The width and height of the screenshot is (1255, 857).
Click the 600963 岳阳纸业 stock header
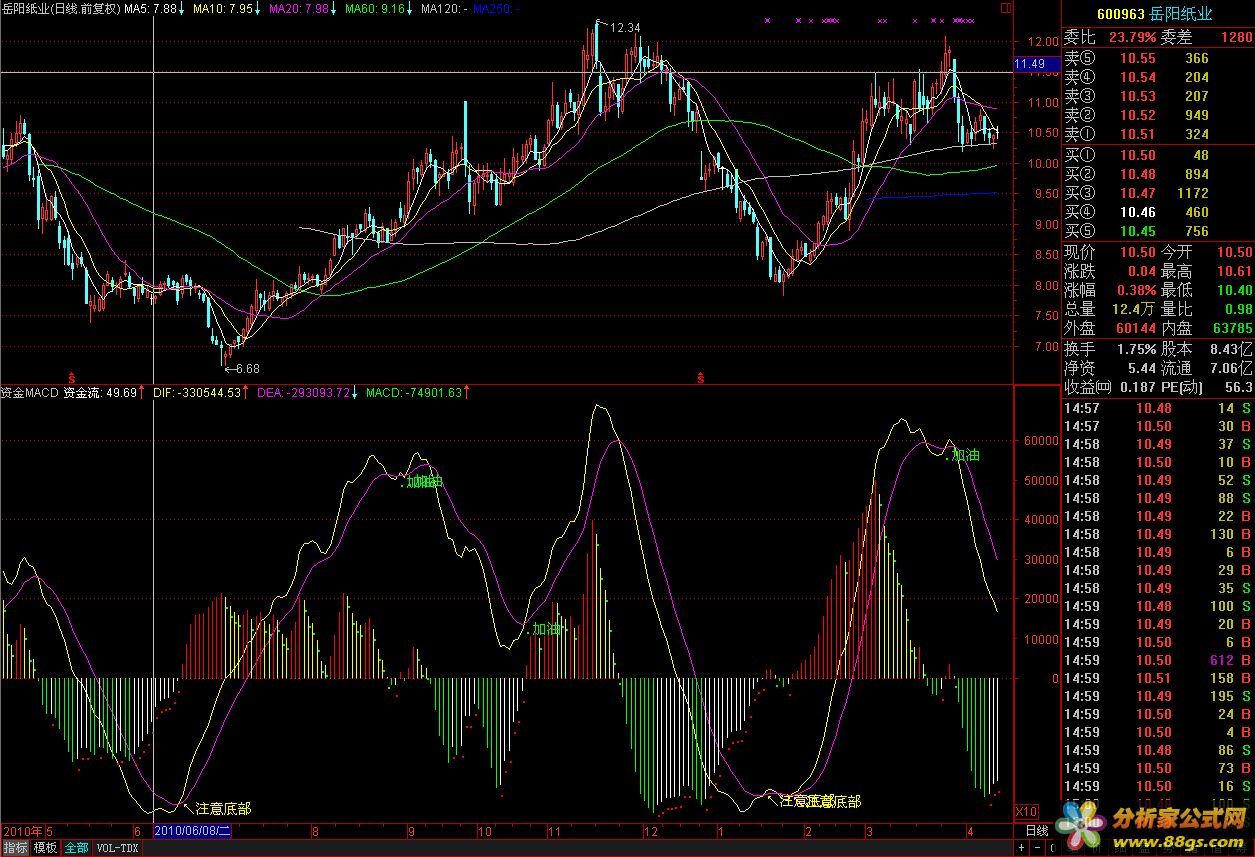coord(1154,15)
